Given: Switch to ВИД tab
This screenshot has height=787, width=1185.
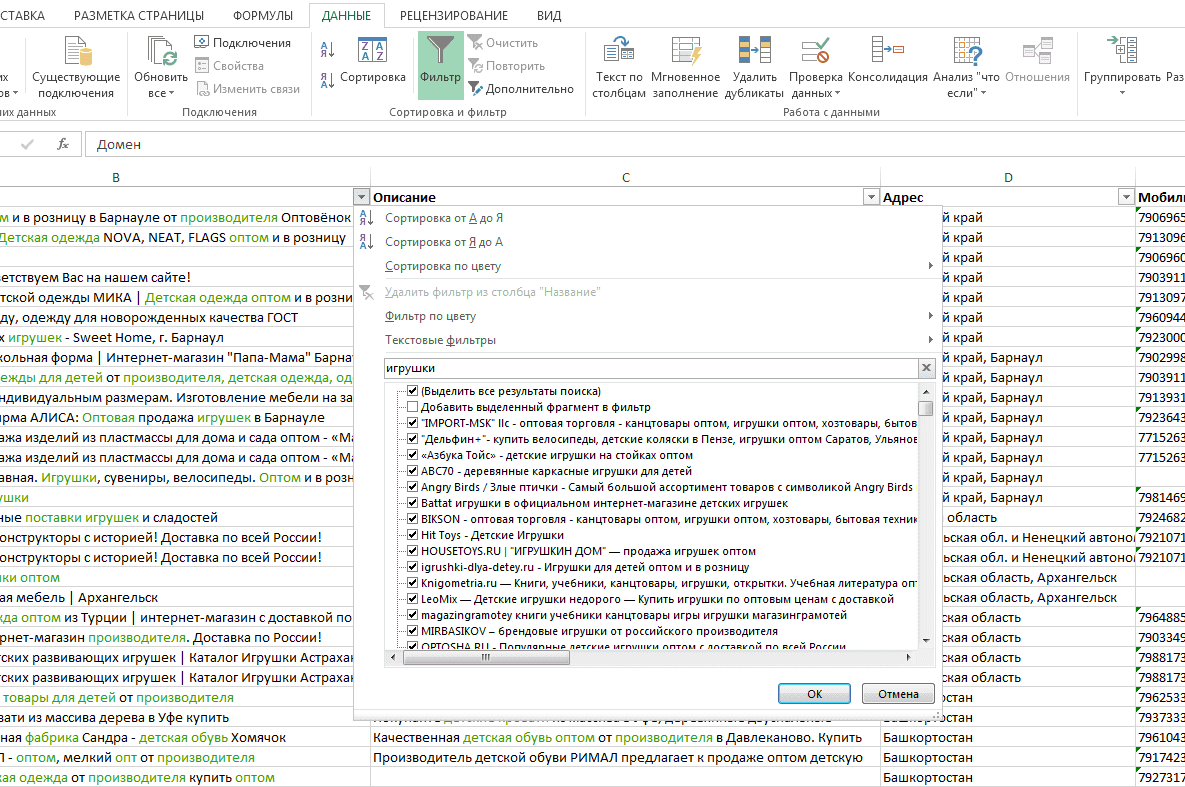Looking at the screenshot, I should [549, 15].
